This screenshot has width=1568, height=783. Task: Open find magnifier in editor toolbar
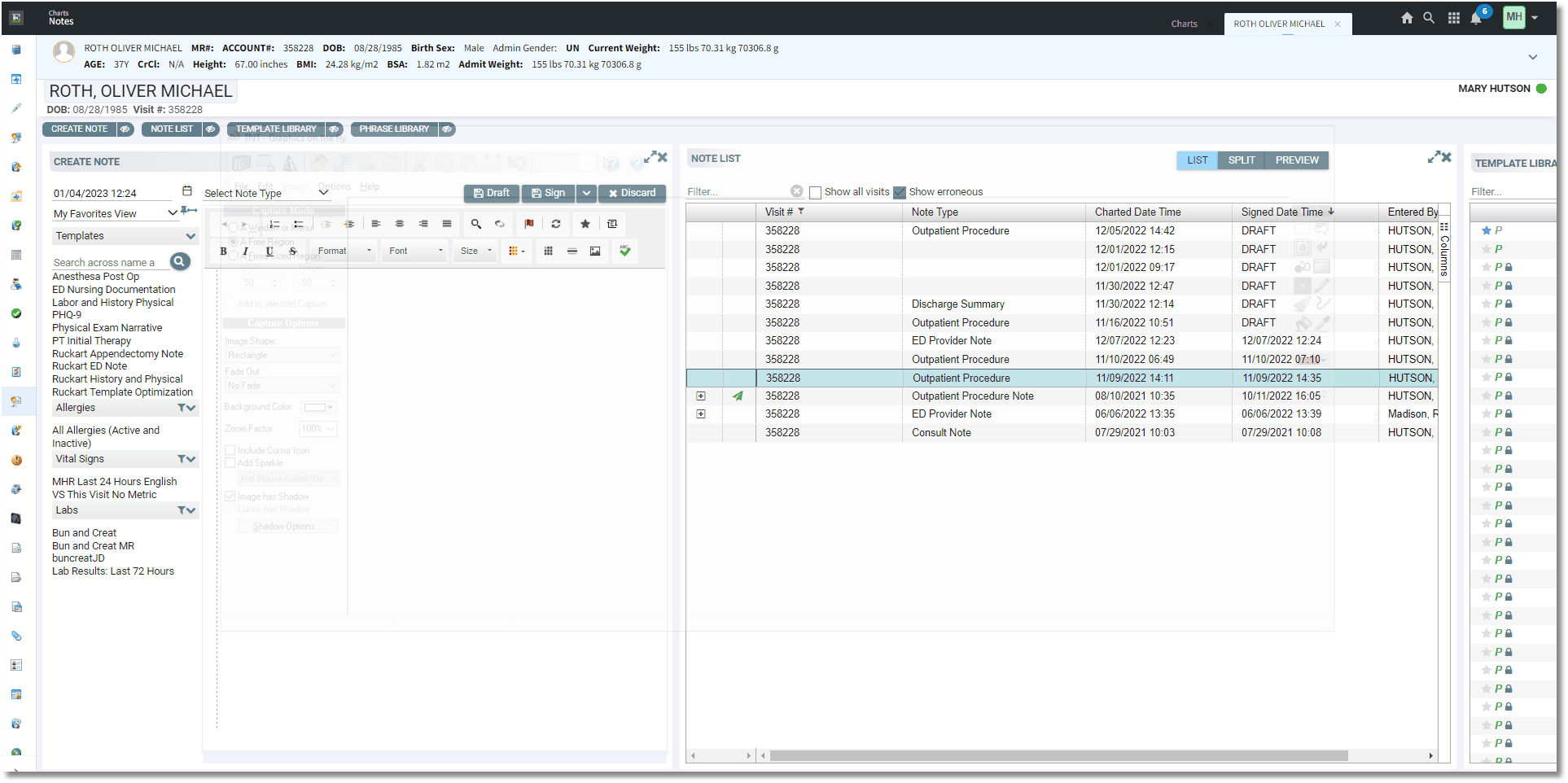click(476, 224)
